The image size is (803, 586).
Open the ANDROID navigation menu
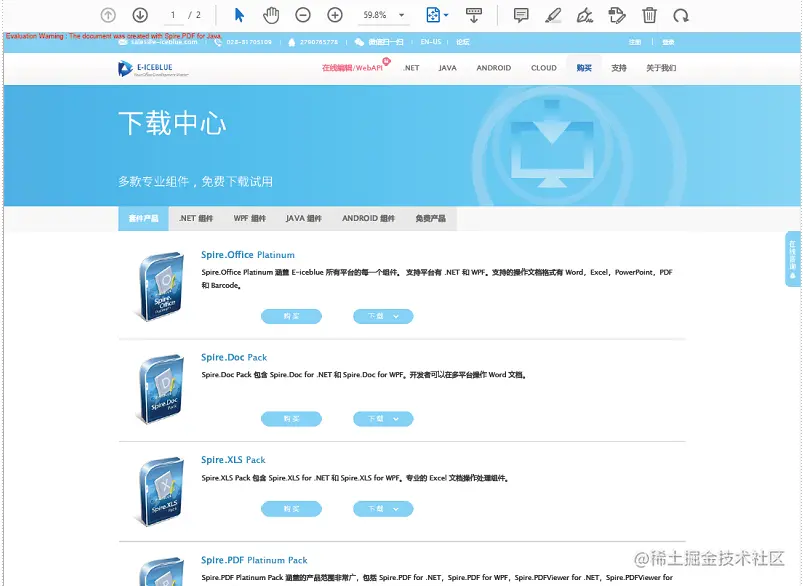[494, 68]
